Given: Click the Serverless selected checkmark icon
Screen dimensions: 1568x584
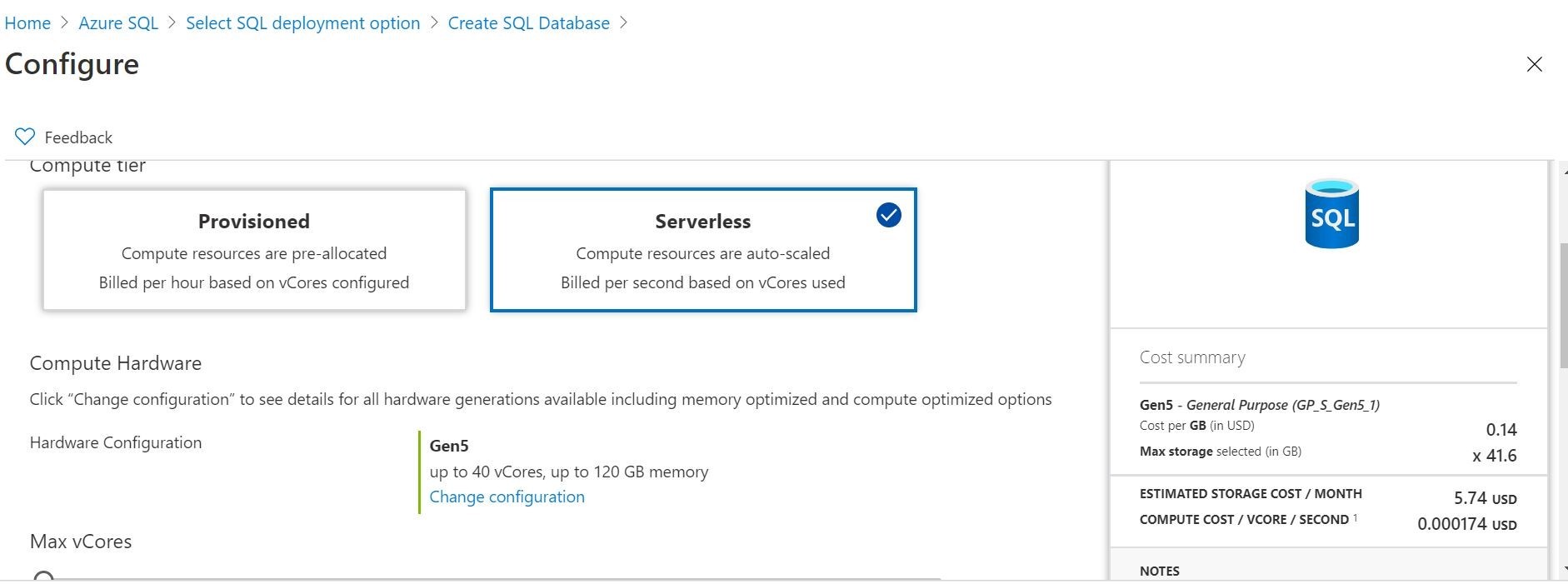Looking at the screenshot, I should [x=889, y=215].
